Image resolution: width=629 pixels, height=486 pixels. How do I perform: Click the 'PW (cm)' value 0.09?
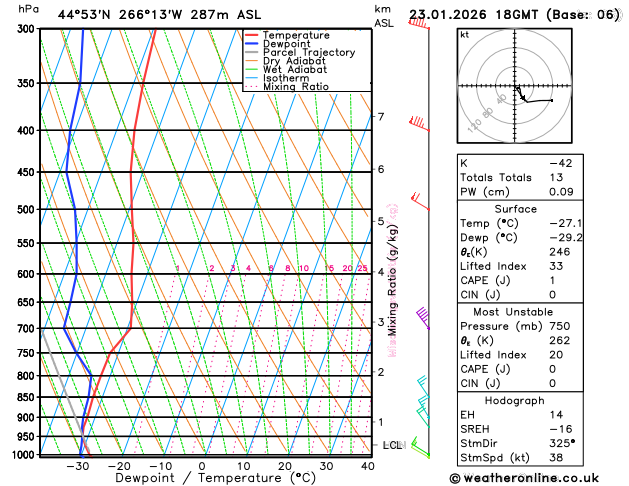pos(561,192)
